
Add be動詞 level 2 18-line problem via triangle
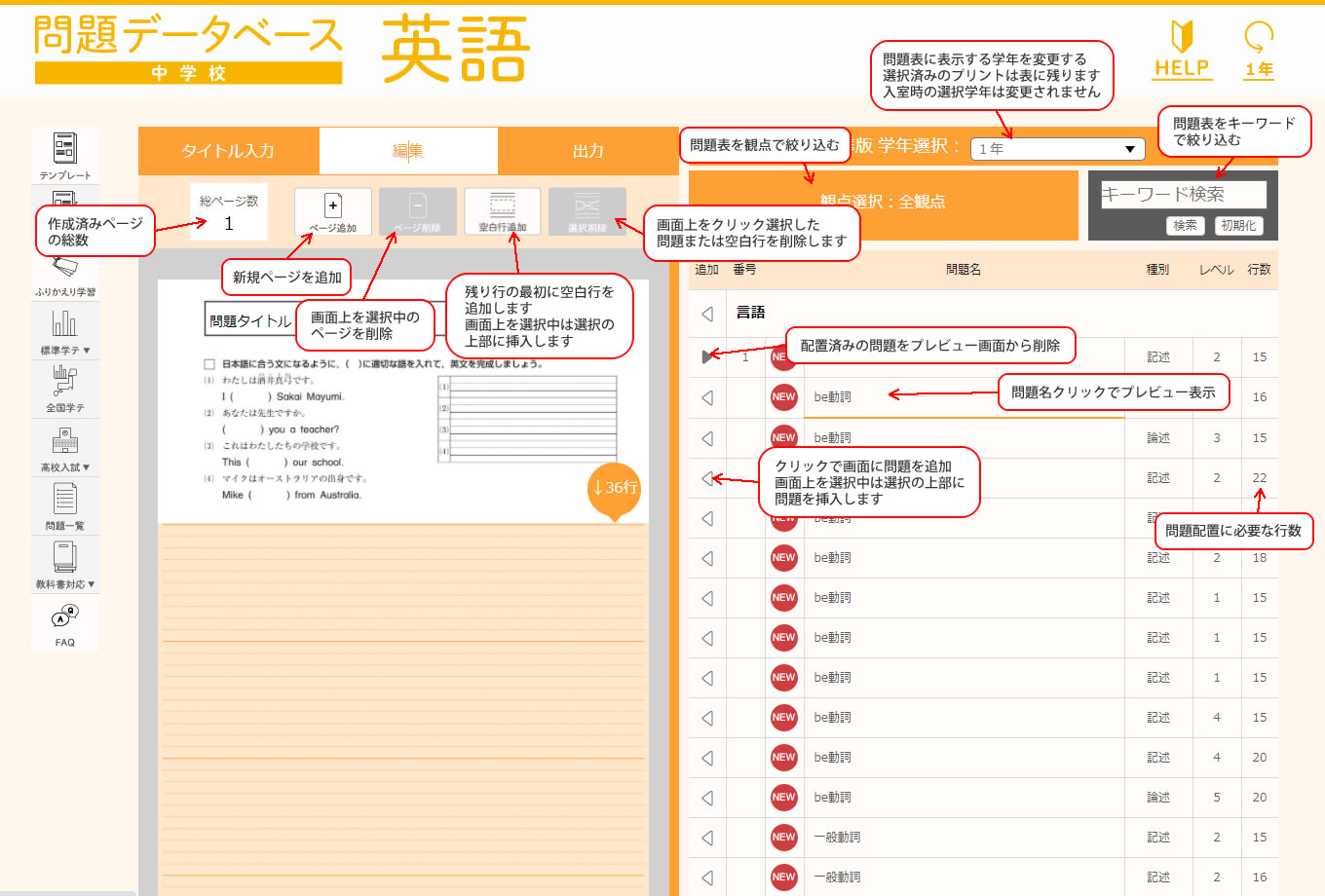click(x=707, y=558)
